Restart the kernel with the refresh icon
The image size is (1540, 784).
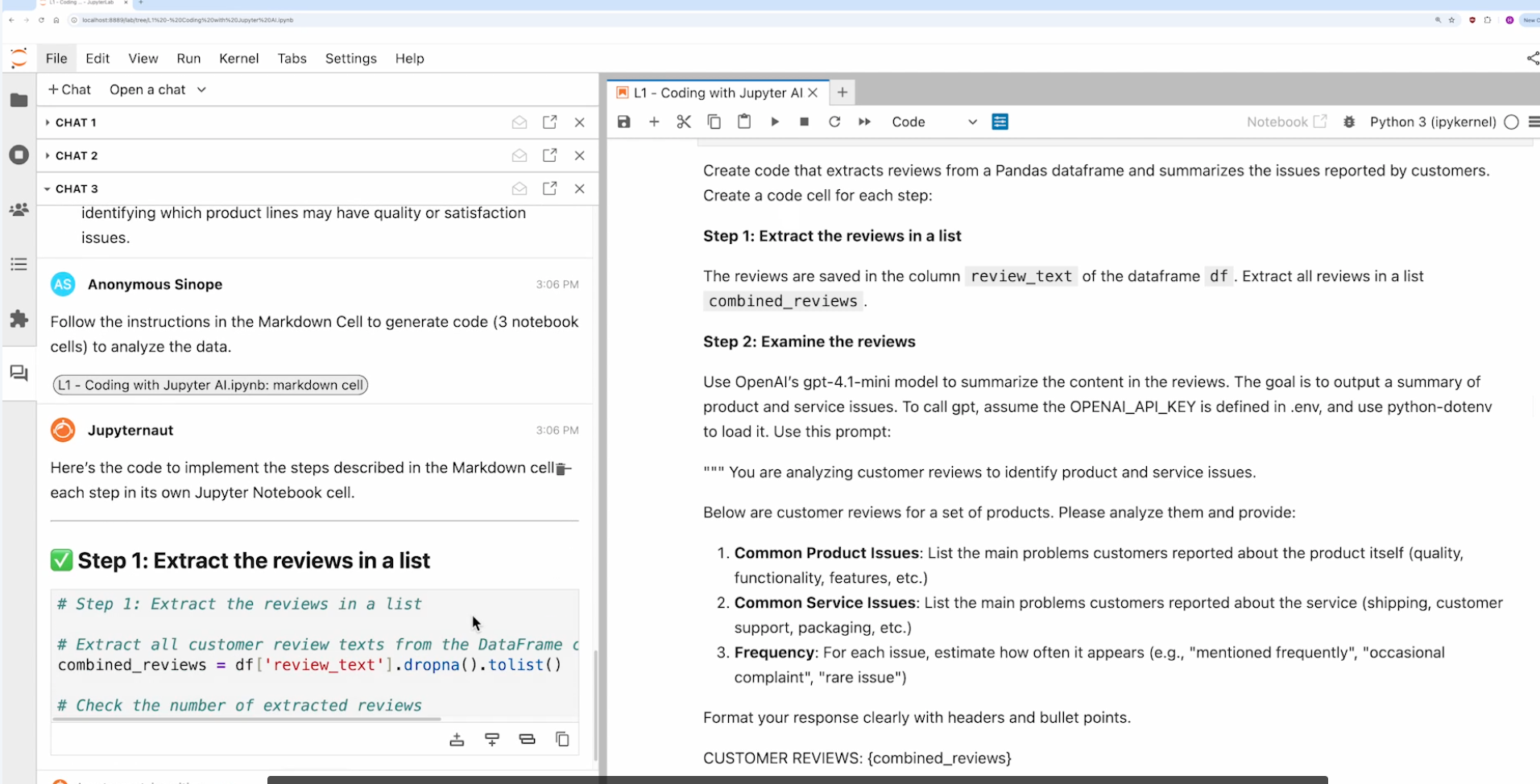pyautogui.click(x=834, y=122)
